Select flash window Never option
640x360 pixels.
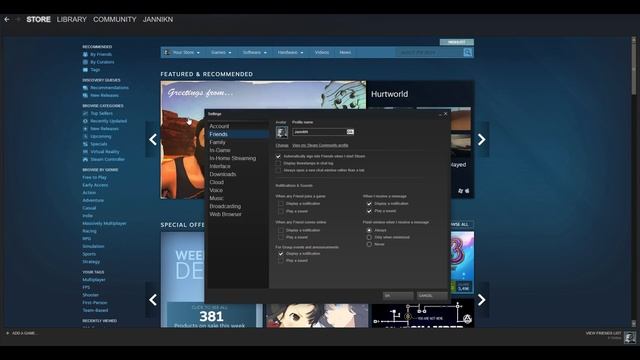[x=369, y=244]
